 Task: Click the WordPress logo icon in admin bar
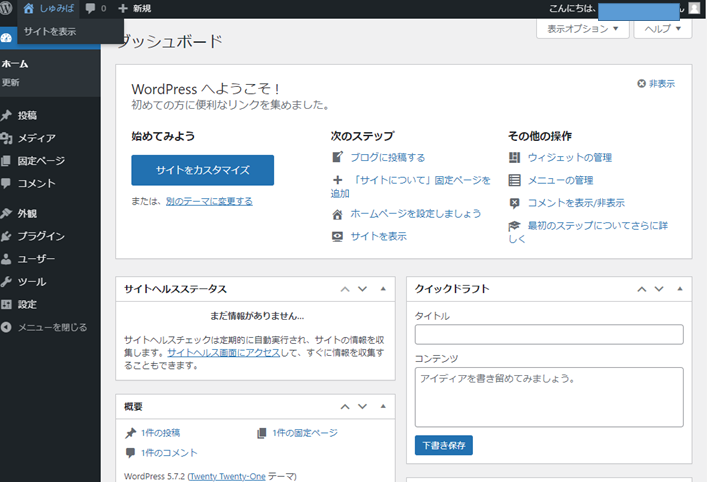8,9
